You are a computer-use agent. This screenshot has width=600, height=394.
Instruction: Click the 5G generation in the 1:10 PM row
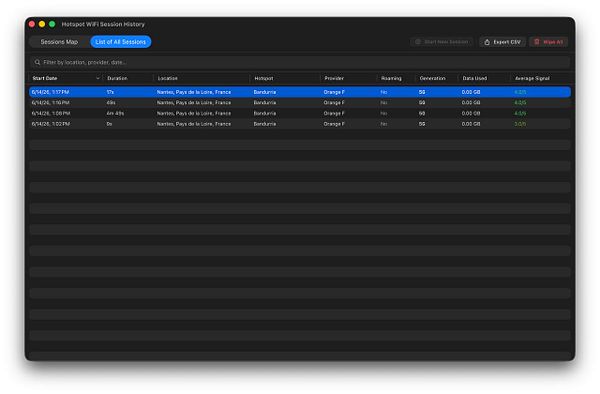coord(422,103)
